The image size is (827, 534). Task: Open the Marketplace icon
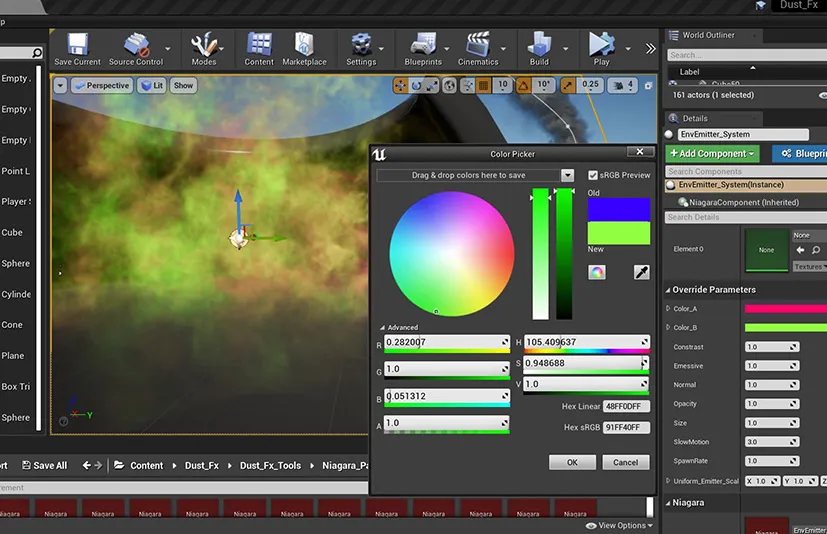tap(304, 49)
